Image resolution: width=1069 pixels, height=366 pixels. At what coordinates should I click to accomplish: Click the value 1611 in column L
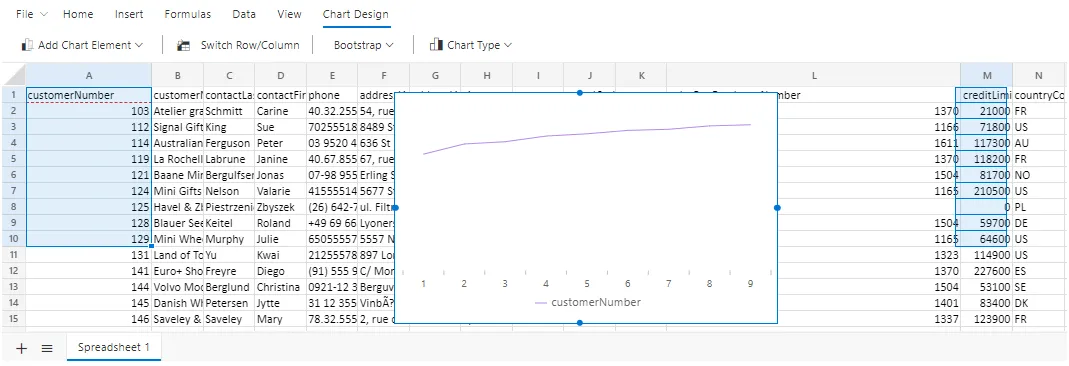coord(947,143)
